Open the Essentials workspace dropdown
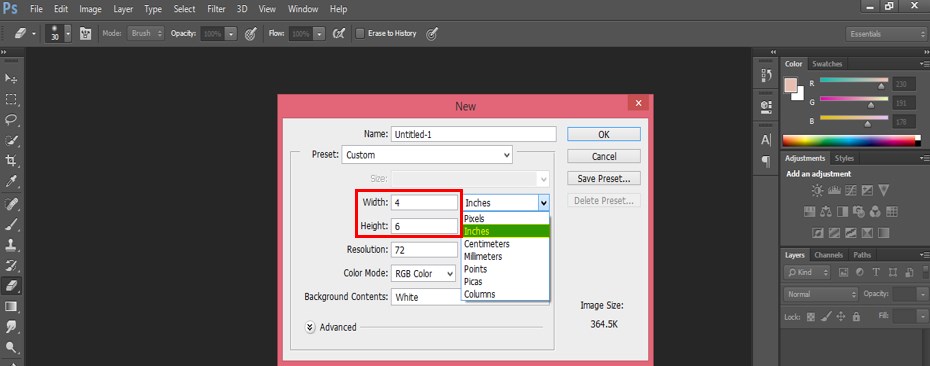The width and height of the screenshot is (930, 366). pos(886,34)
